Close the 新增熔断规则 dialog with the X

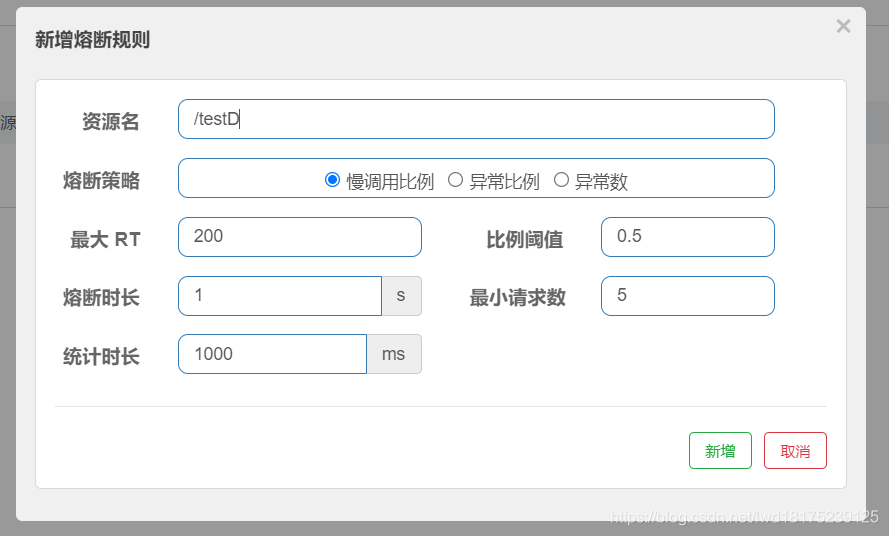pyautogui.click(x=843, y=26)
